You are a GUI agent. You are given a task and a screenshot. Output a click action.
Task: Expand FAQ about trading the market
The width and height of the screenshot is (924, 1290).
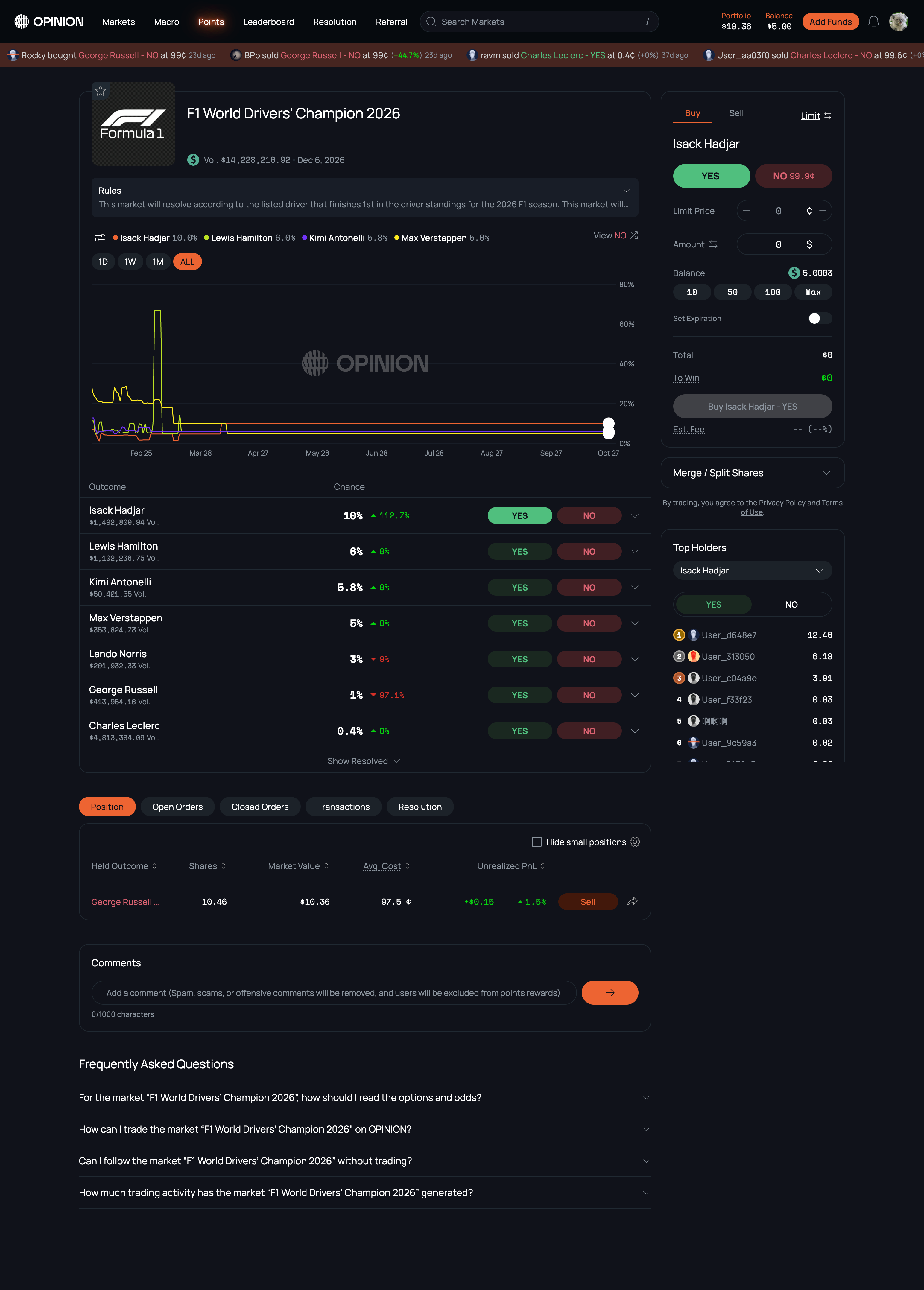click(x=365, y=1129)
